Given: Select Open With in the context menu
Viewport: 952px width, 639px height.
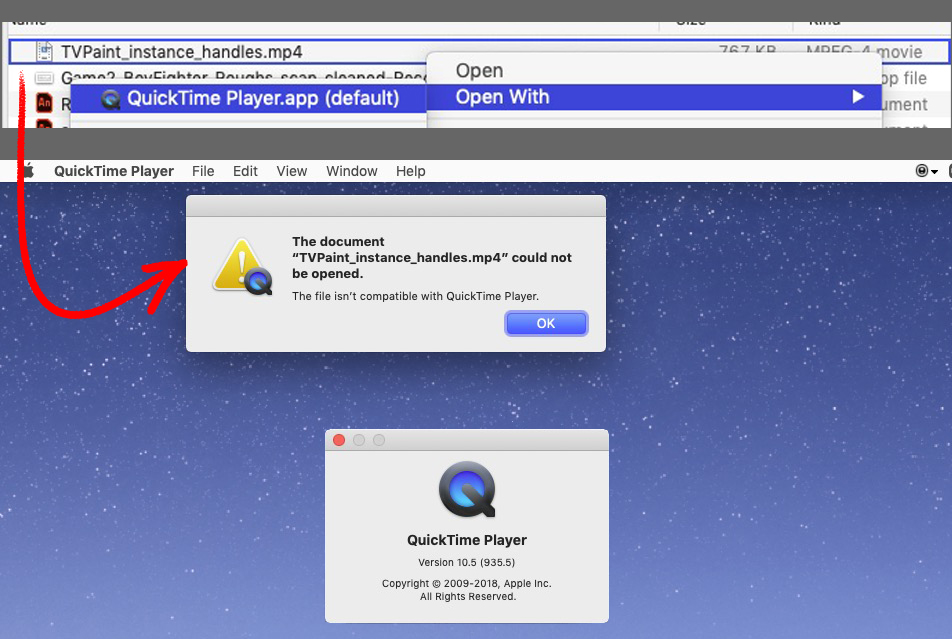Looking at the screenshot, I should [654, 97].
